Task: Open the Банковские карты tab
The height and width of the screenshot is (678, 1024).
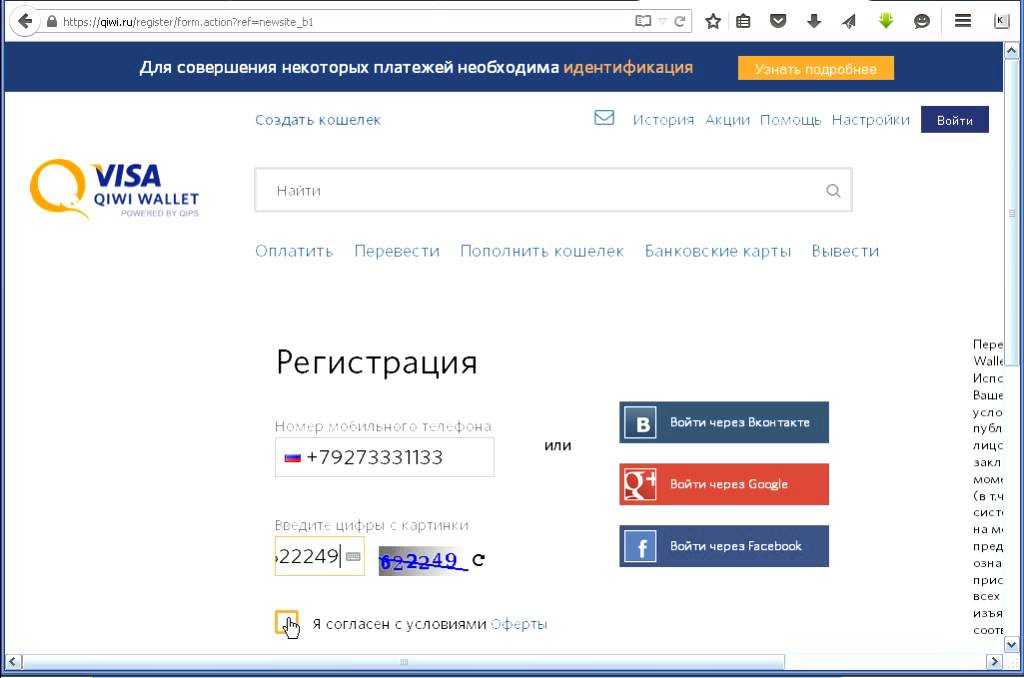Action: (x=718, y=251)
